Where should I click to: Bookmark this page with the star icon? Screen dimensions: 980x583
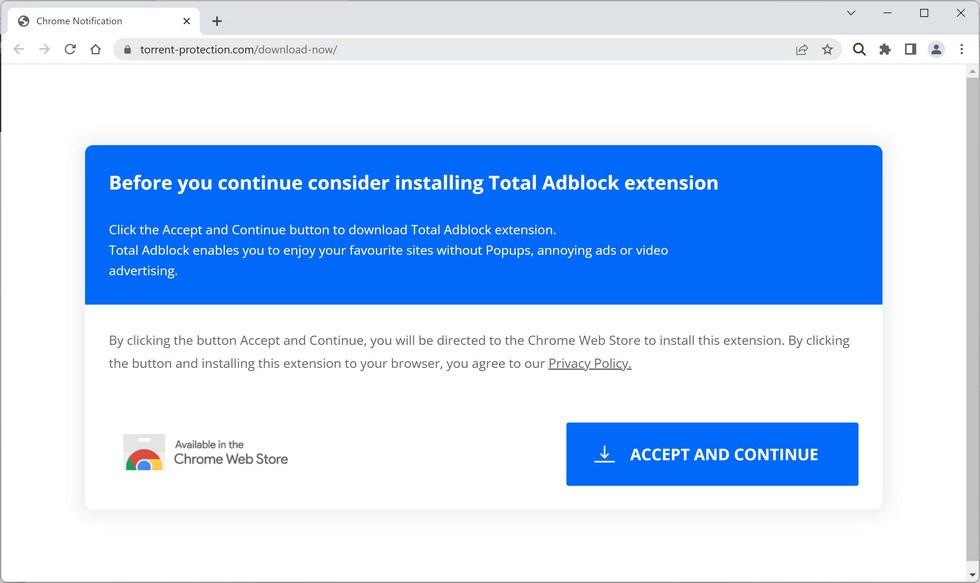click(827, 49)
